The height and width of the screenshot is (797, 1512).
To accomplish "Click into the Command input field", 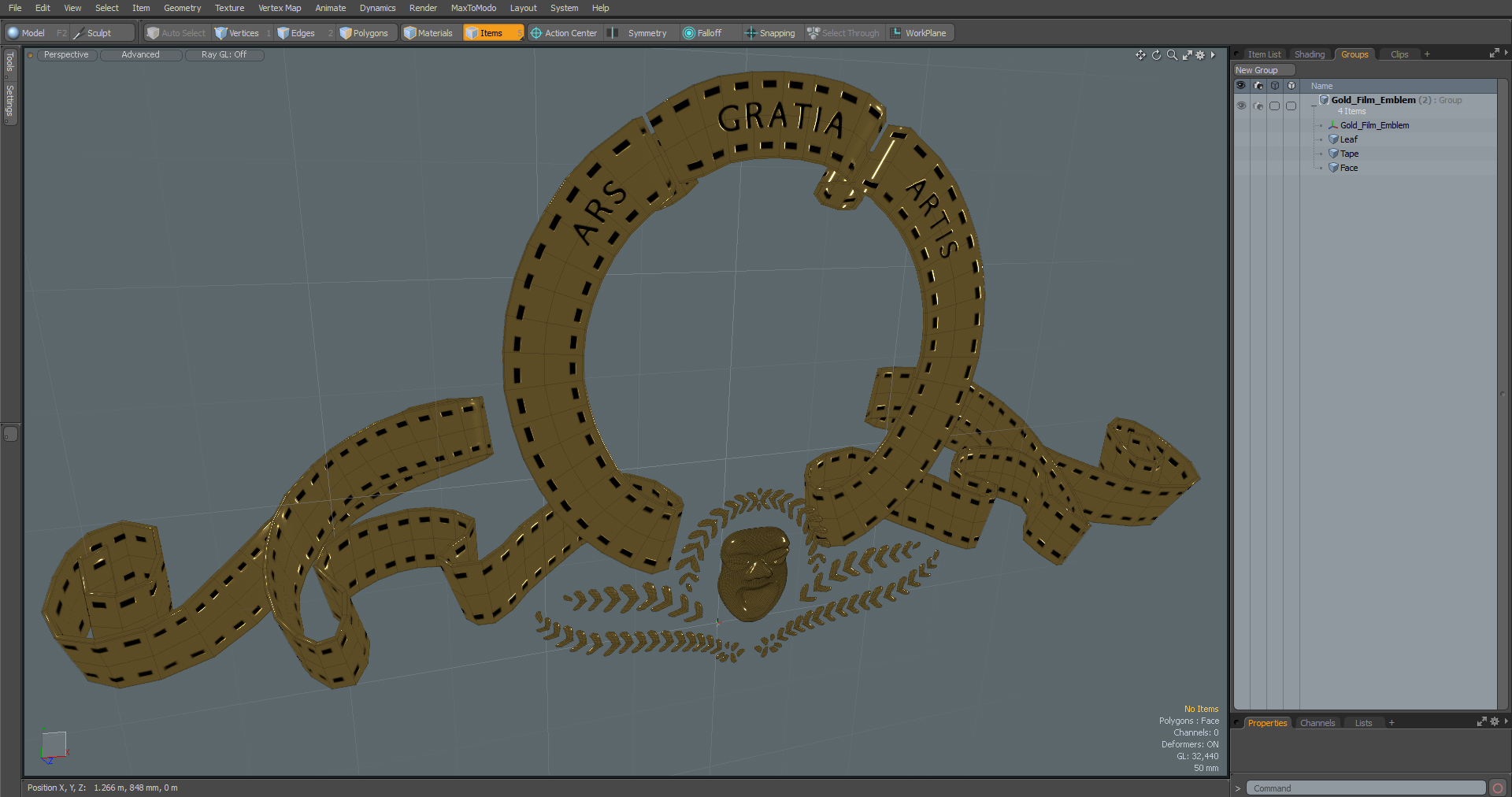I will 1366,788.
